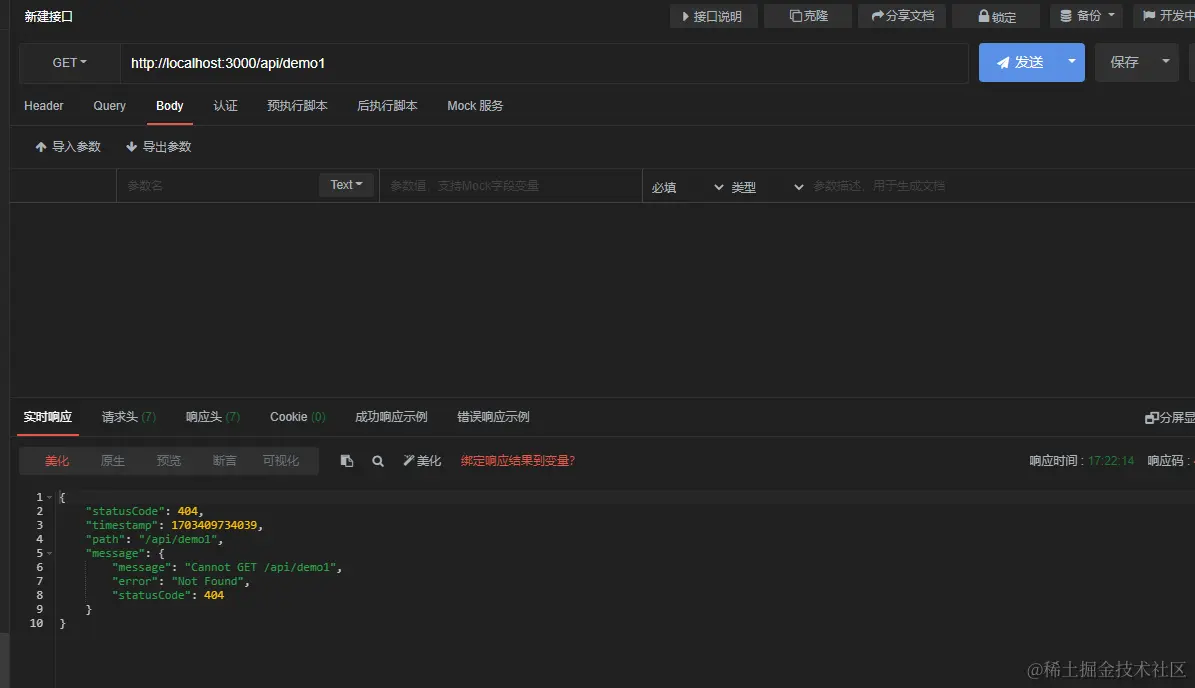Click the "statusCode": 404 line 2 text
Screen dimensions: 1195x688
(144, 511)
